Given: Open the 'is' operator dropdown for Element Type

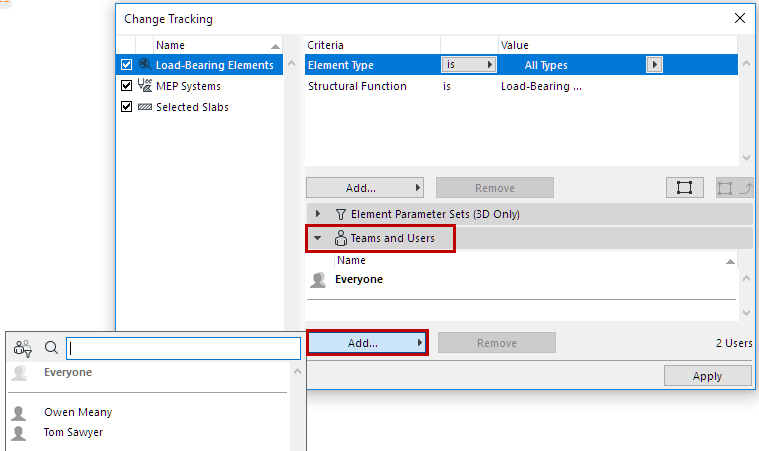Looking at the screenshot, I should tap(469, 65).
